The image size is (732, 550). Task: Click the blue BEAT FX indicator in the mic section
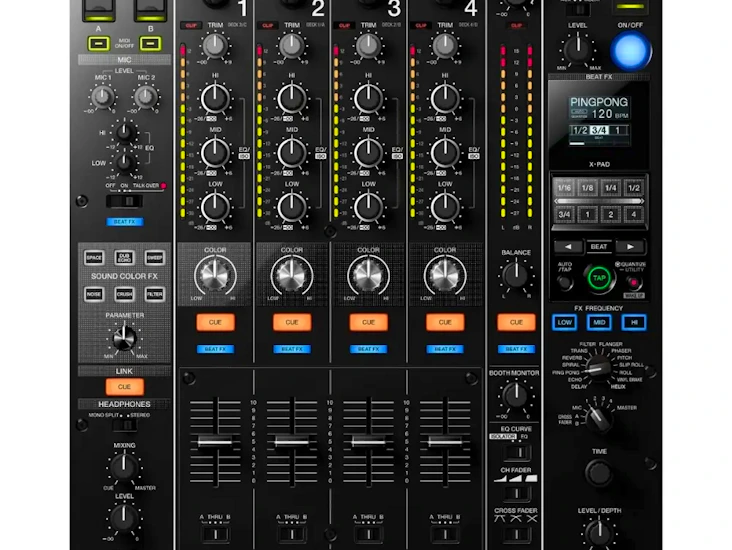125,222
